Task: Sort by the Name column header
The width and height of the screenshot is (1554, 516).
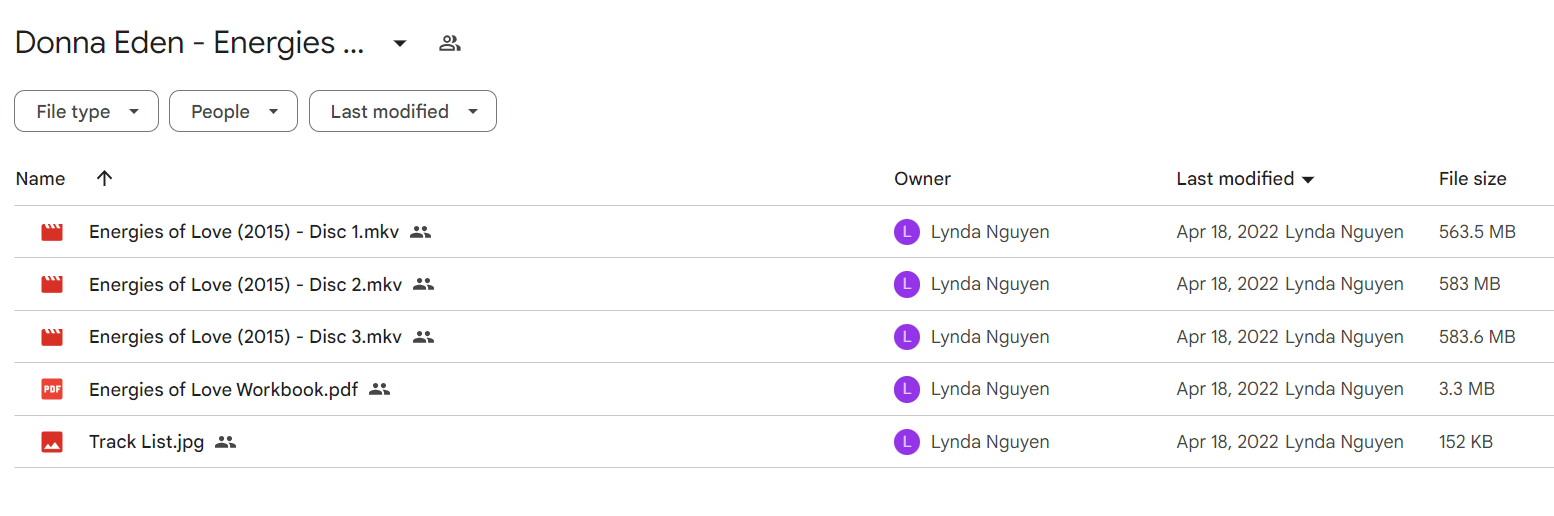Action: point(41,179)
